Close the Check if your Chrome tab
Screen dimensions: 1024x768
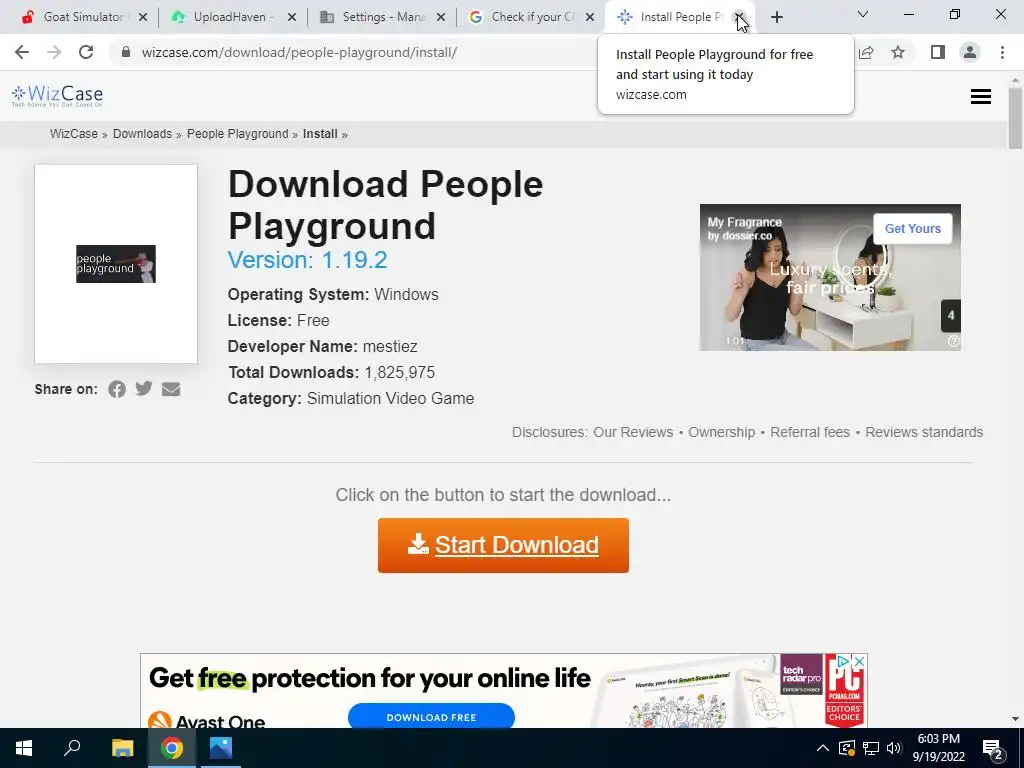(x=590, y=18)
